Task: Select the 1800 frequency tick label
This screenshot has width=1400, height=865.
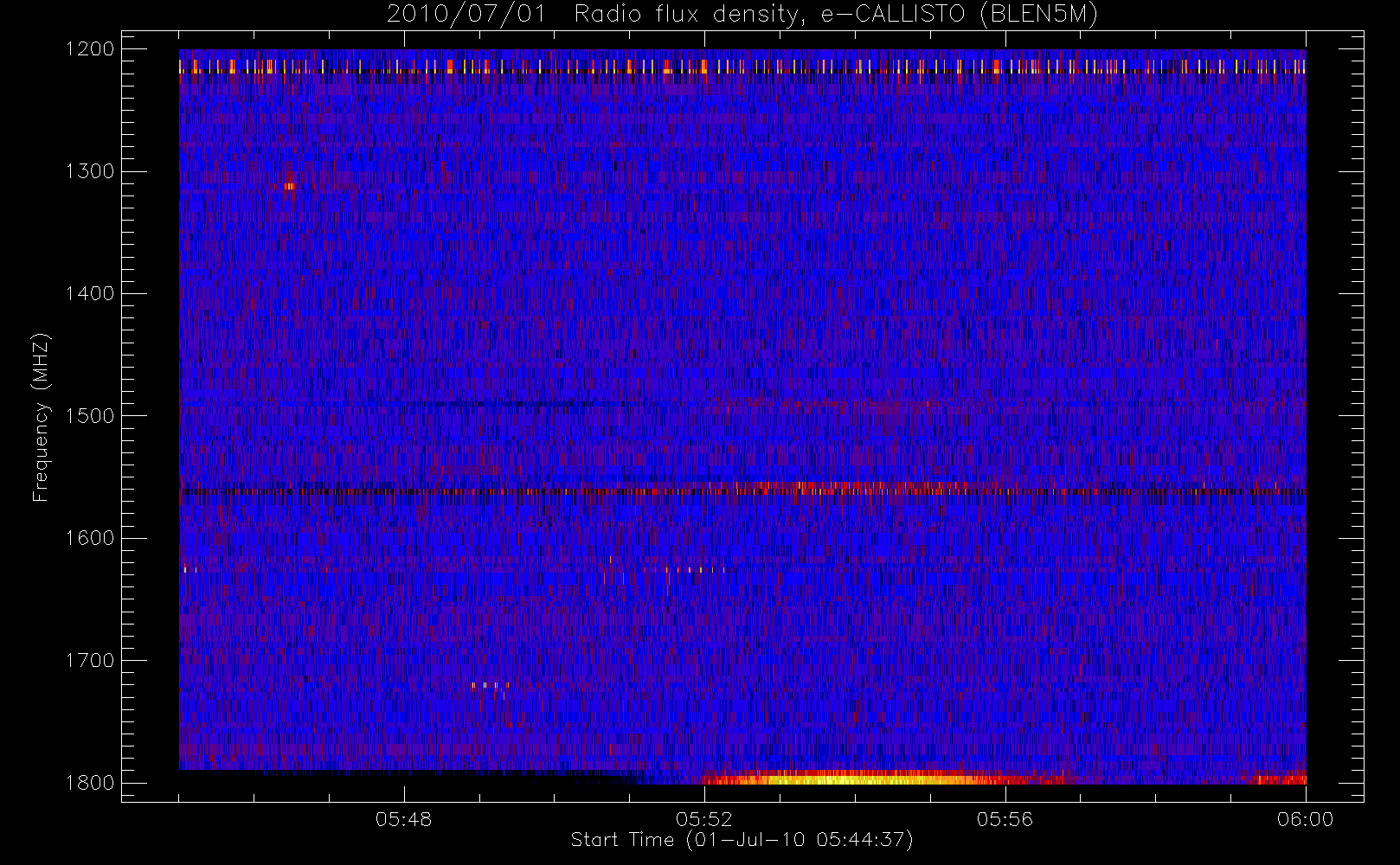Action: [x=90, y=783]
